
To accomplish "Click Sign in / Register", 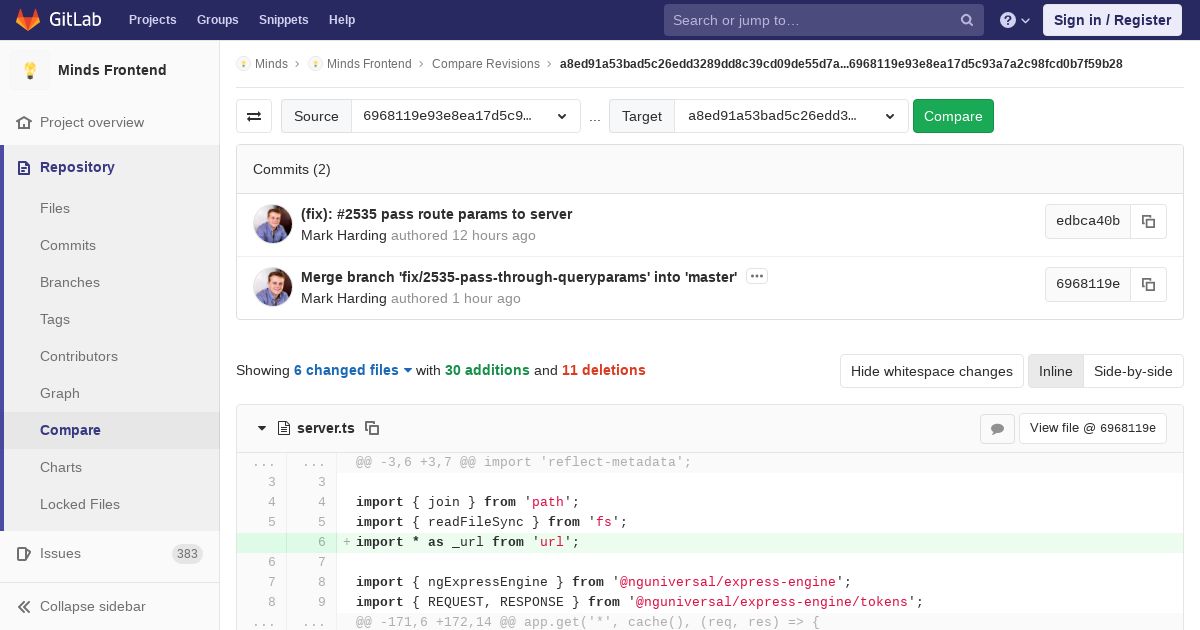I will (x=1111, y=20).
